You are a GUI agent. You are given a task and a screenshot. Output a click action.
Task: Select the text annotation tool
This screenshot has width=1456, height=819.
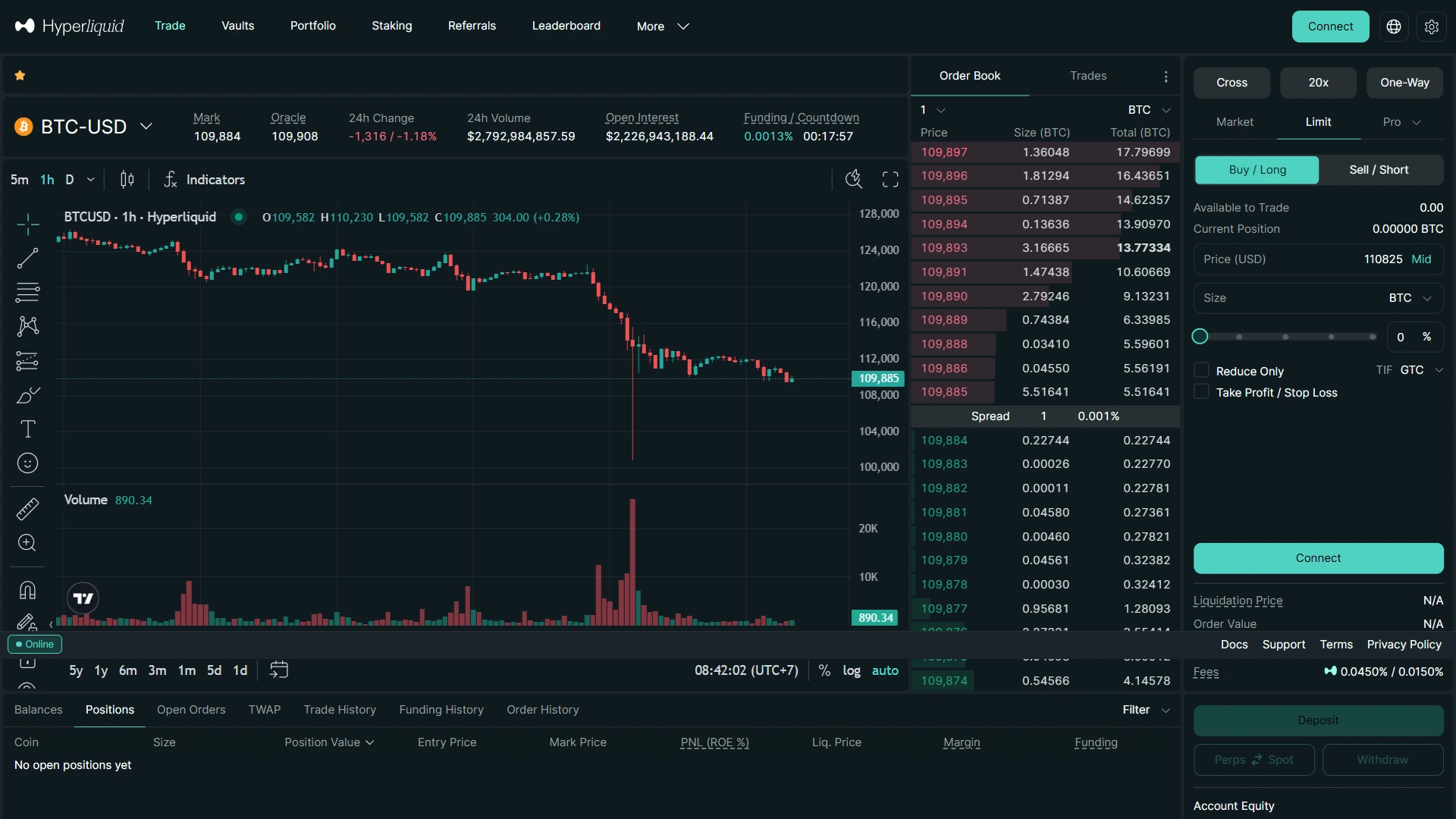pos(28,429)
